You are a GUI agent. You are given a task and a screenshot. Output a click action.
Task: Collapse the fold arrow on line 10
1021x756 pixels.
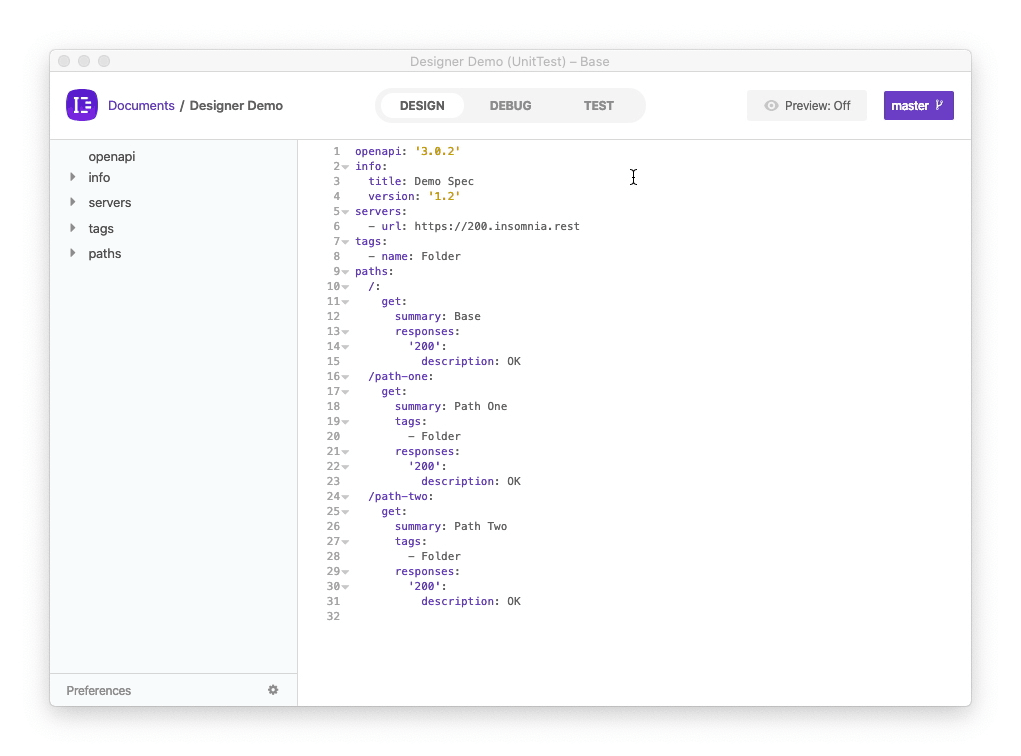point(346,287)
